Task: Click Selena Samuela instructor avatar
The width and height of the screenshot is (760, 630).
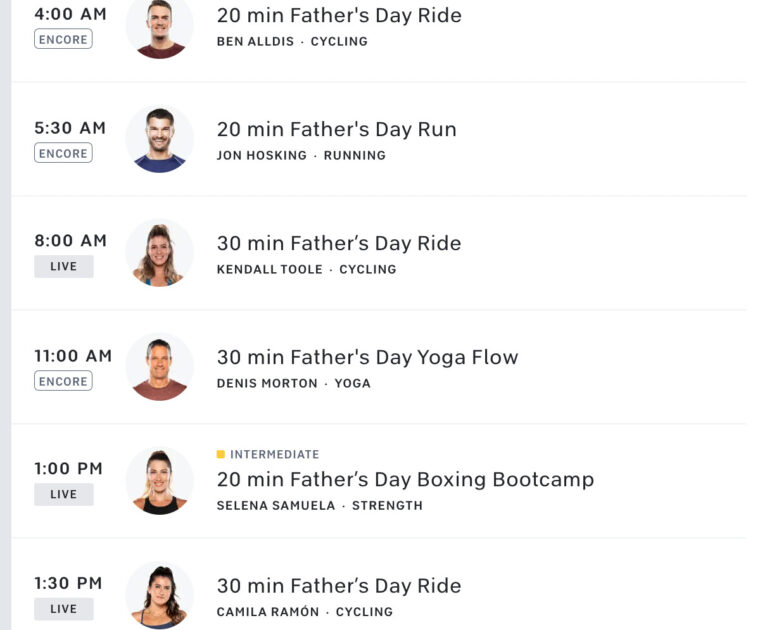Action: pos(160,481)
